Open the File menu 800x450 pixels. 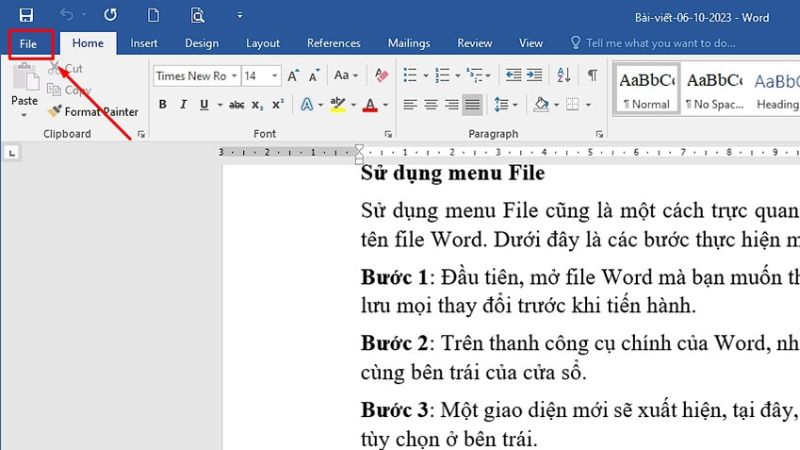[28, 44]
